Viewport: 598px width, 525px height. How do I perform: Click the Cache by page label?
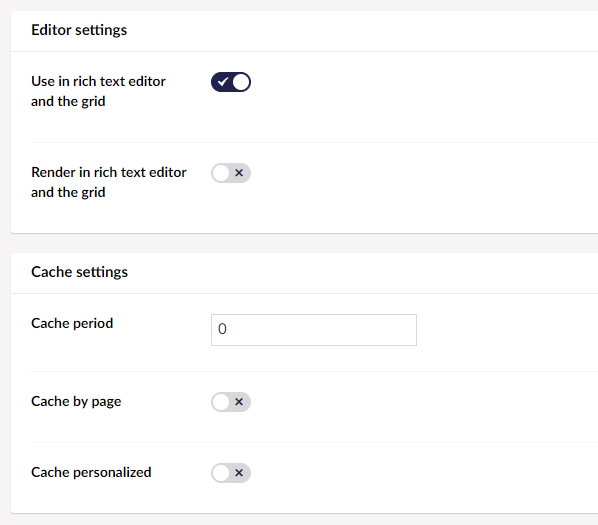click(x=76, y=401)
